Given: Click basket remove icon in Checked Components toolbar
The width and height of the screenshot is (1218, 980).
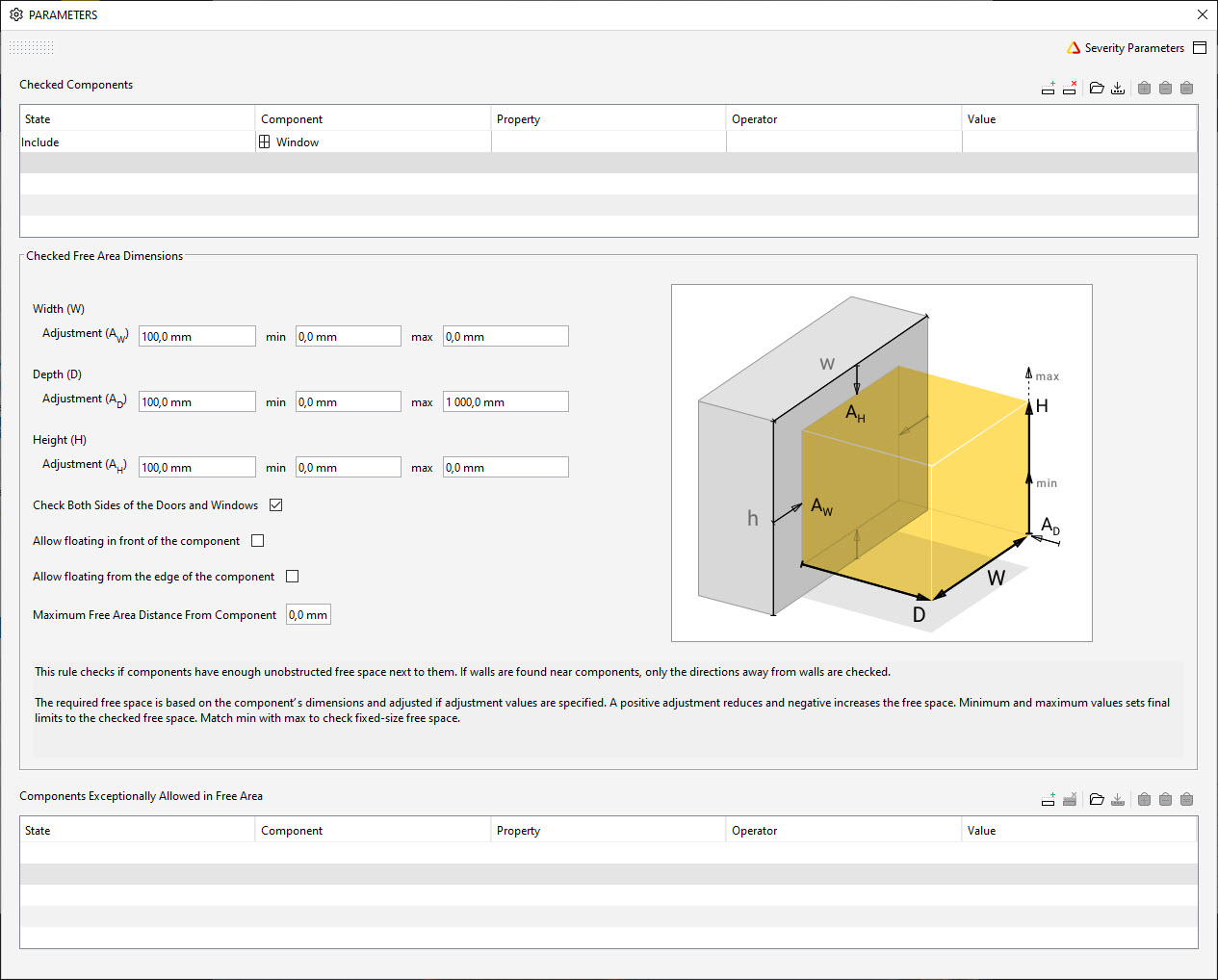Looking at the screenshot, I should 1165,88.
